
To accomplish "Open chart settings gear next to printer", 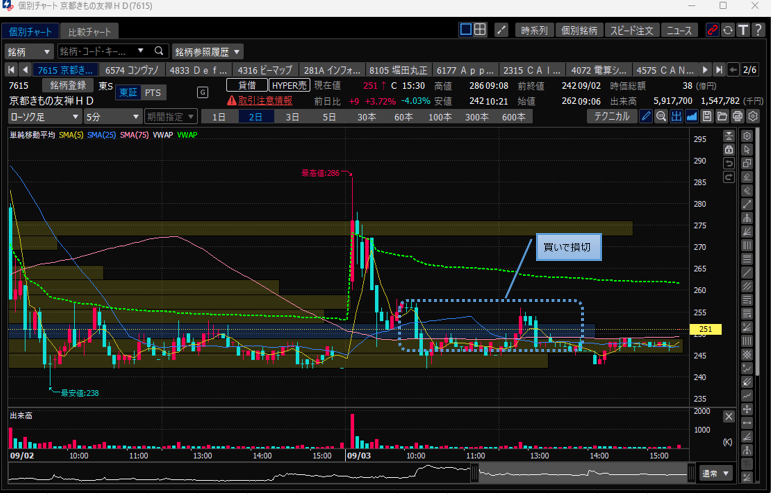I will pyautogui.click(x=751, y=117).
